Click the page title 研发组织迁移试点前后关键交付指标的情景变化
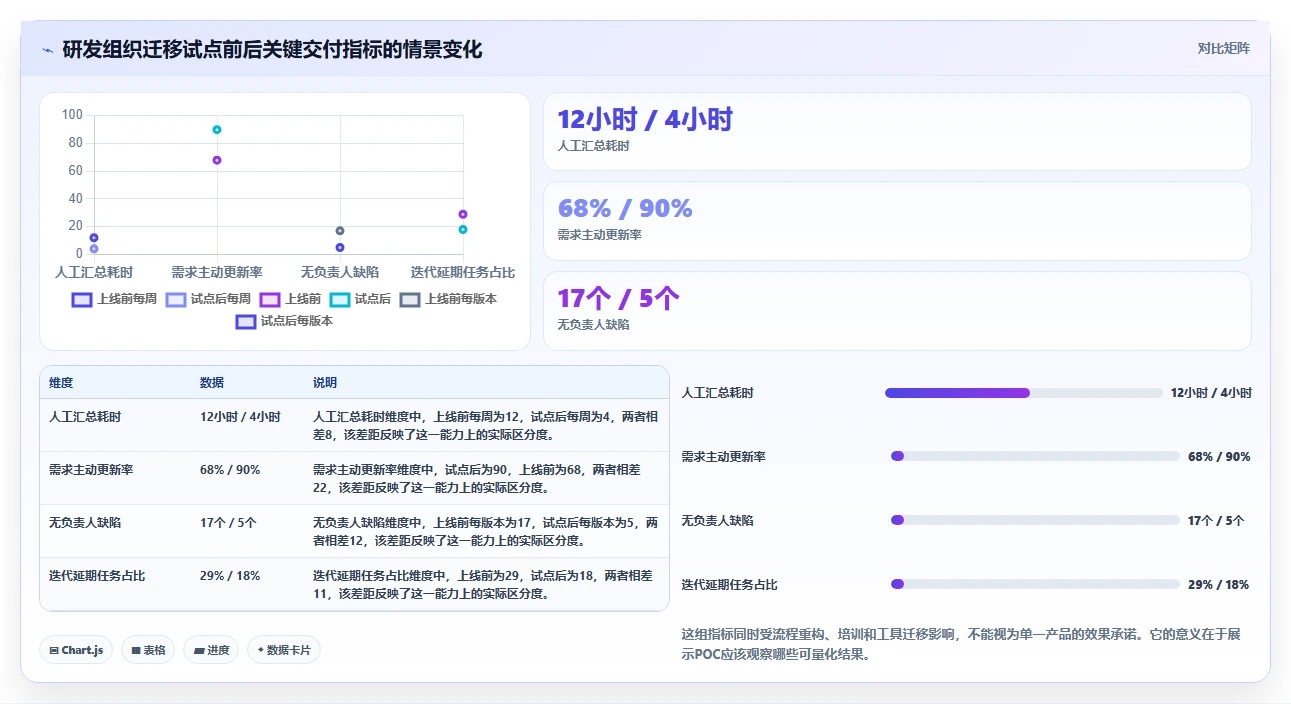This screenshot has width=1291, height=704. pos(272,50)
